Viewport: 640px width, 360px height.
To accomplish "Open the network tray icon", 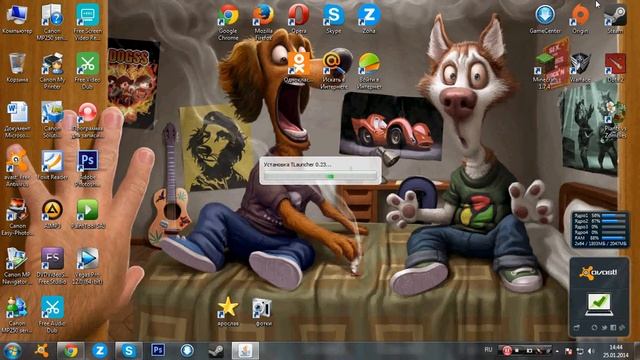I will (580, 351).
